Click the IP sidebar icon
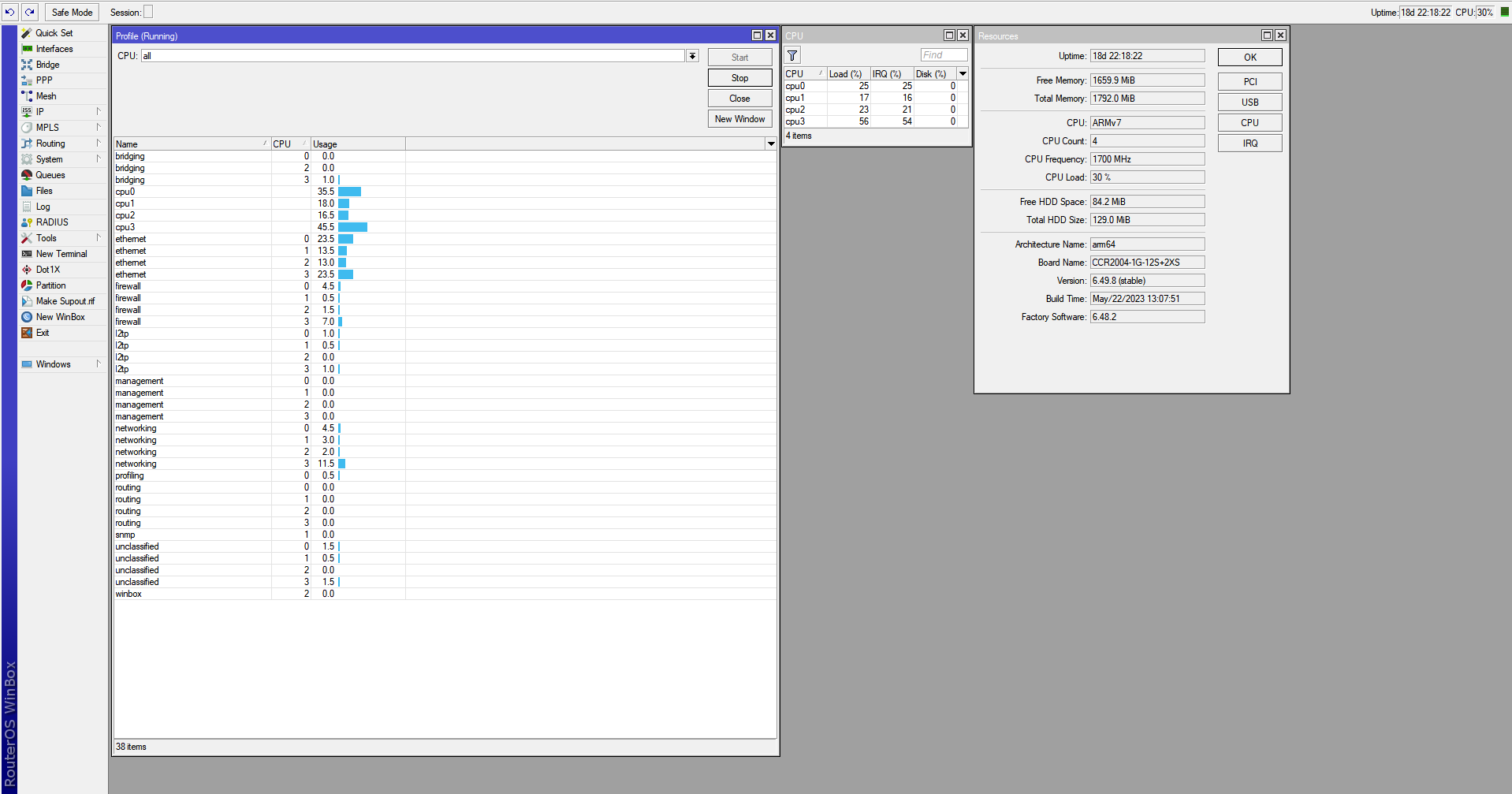This screenshot has width=1512, height=794. [27, 112]
